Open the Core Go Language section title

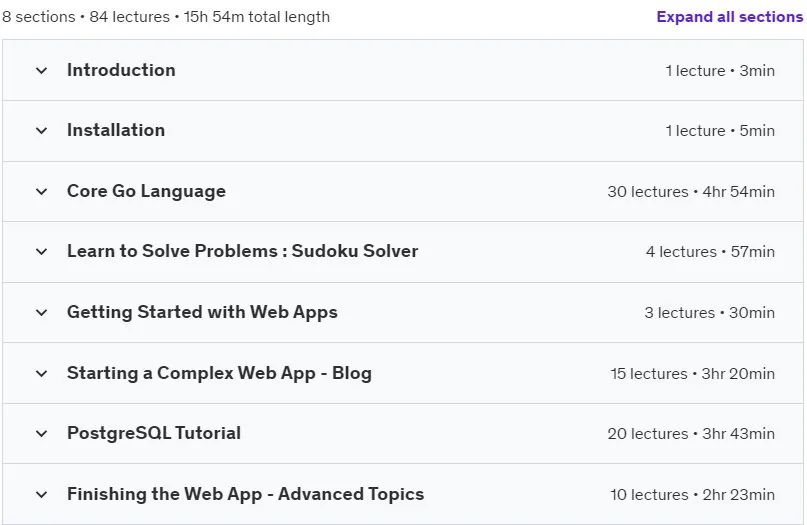click(x=146, y=191)
